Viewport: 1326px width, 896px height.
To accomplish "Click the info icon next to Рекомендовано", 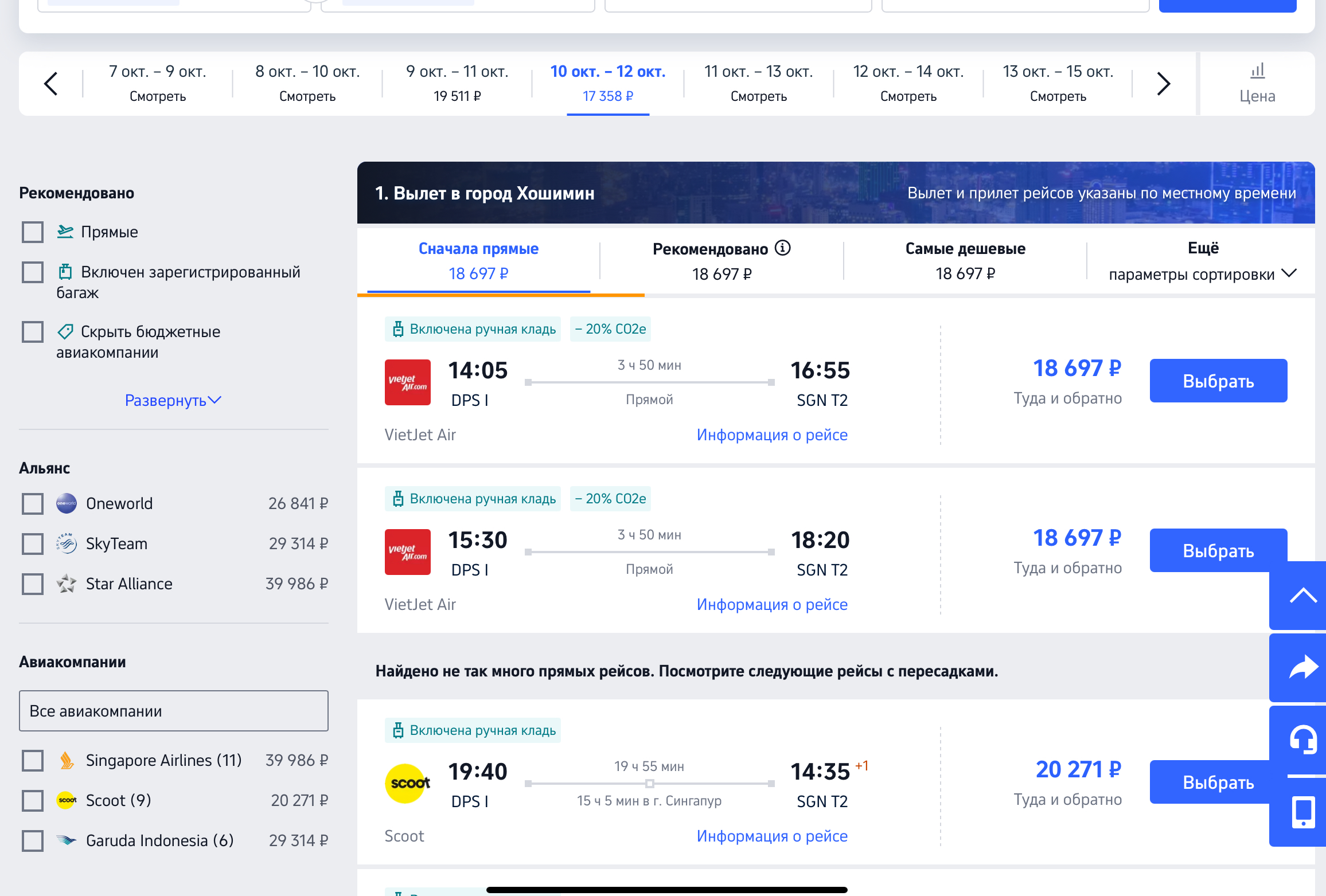I will point(782,248).
